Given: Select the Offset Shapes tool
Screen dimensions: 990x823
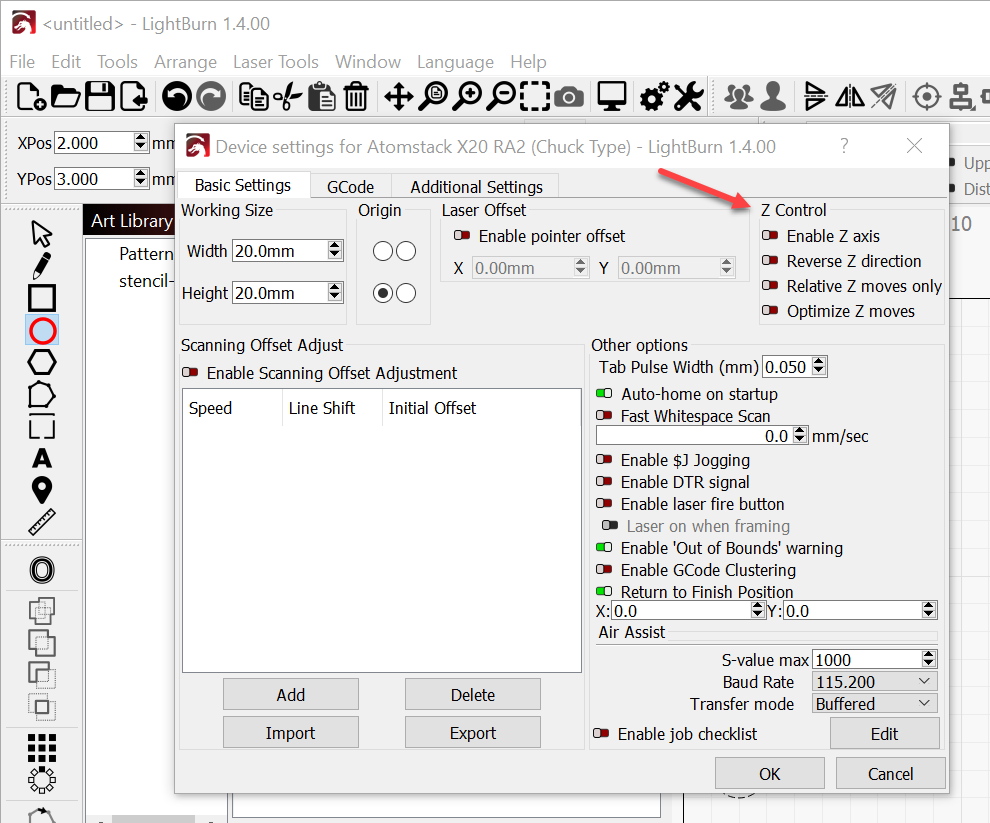Looking at the screenshot, I should pyautogui.click(x=41, y=570).
